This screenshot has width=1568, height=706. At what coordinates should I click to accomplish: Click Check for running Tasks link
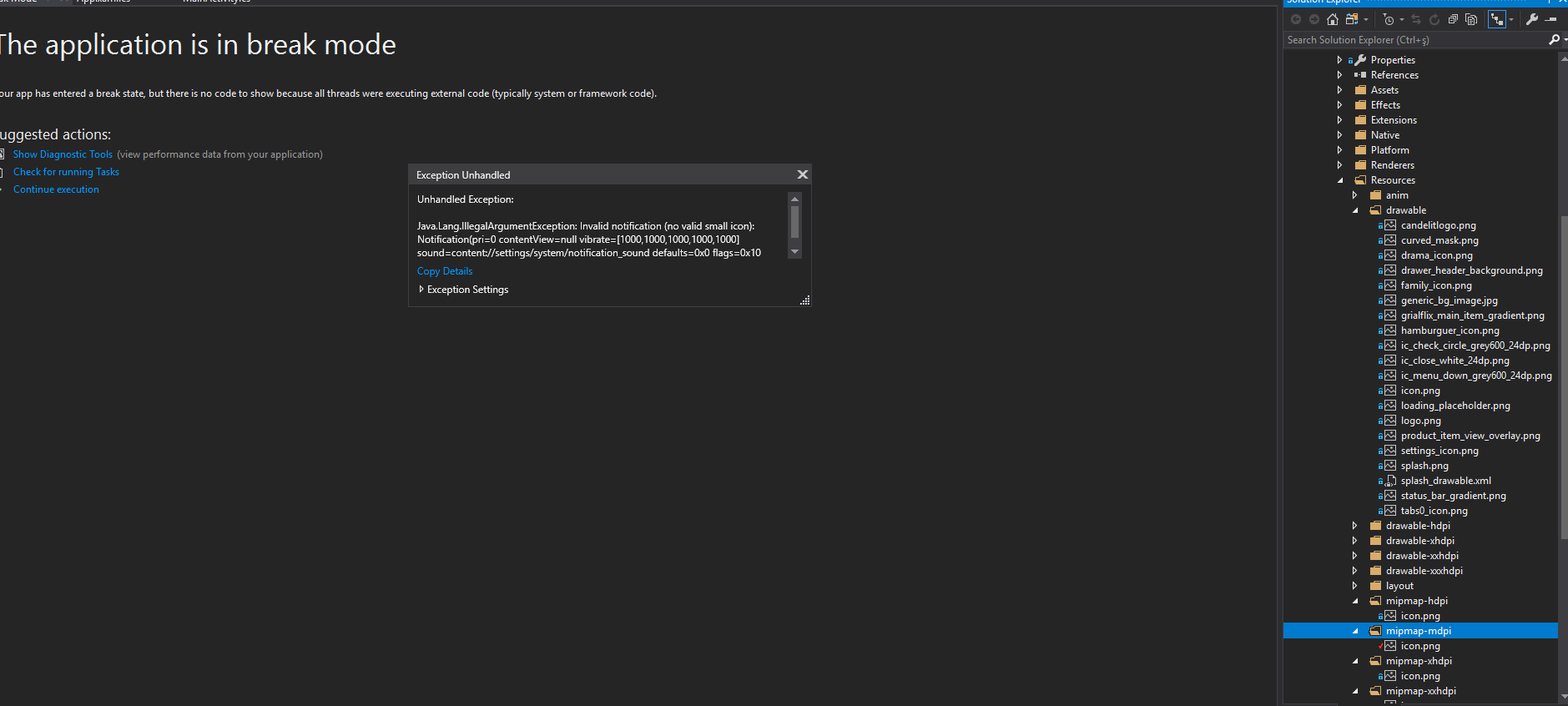tap(66, 172)
